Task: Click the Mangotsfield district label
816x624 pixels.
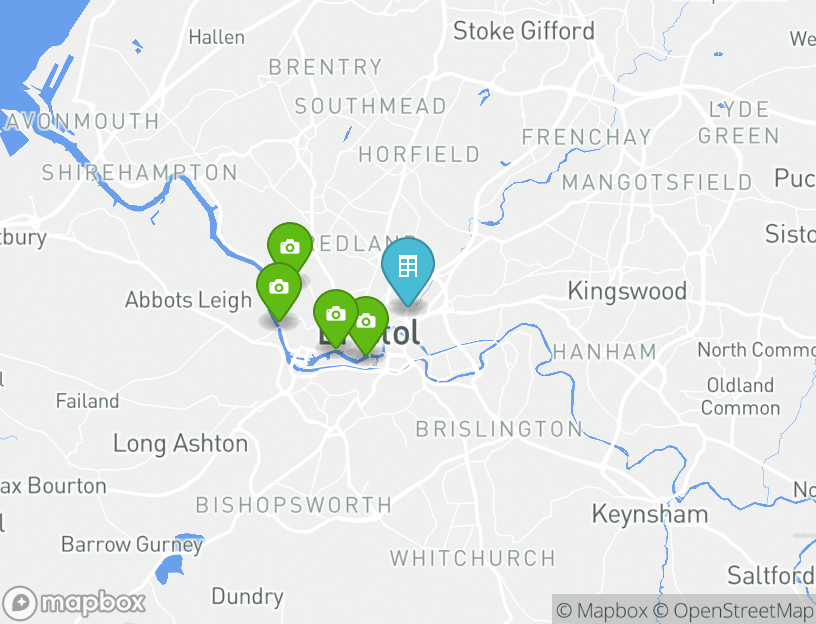Action: click(657, 182)
